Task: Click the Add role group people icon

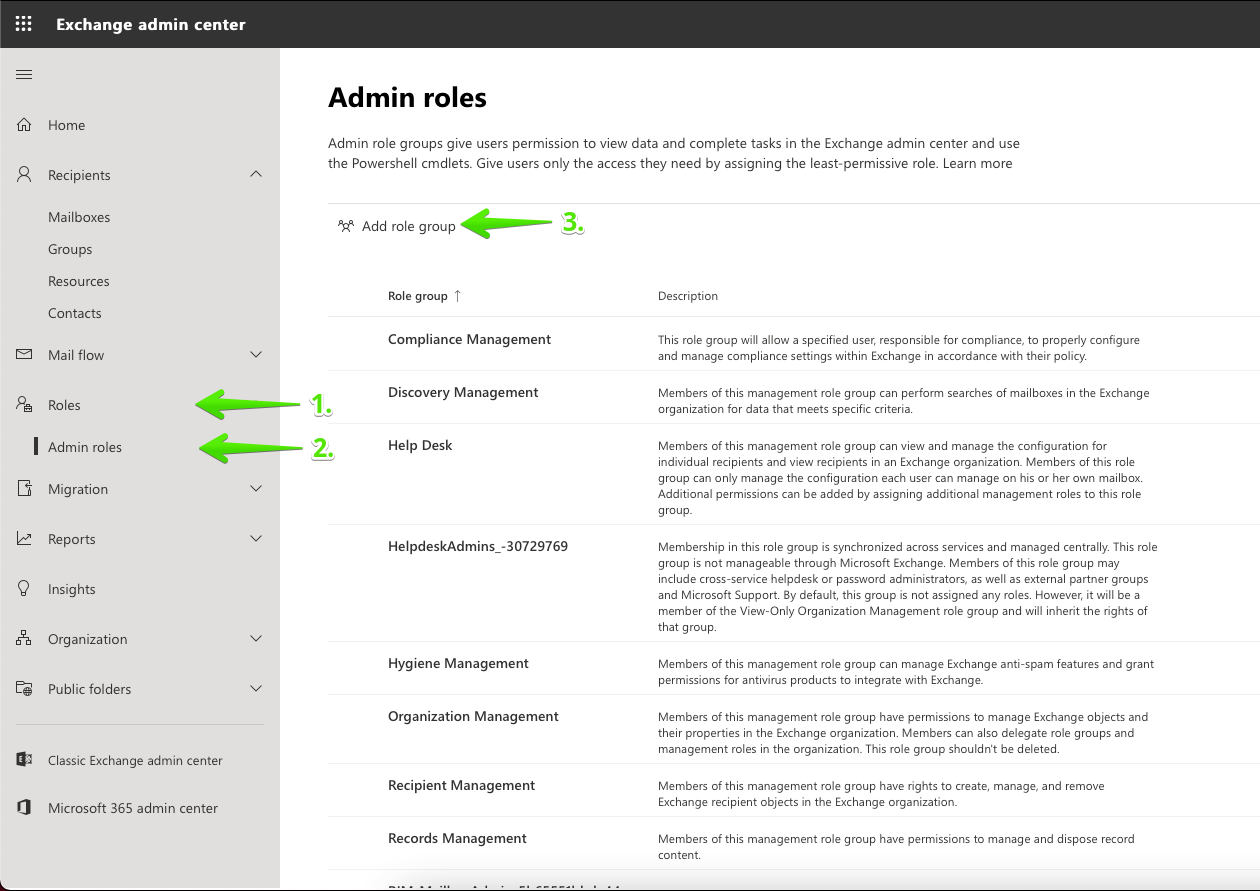Action: [346, 226]
